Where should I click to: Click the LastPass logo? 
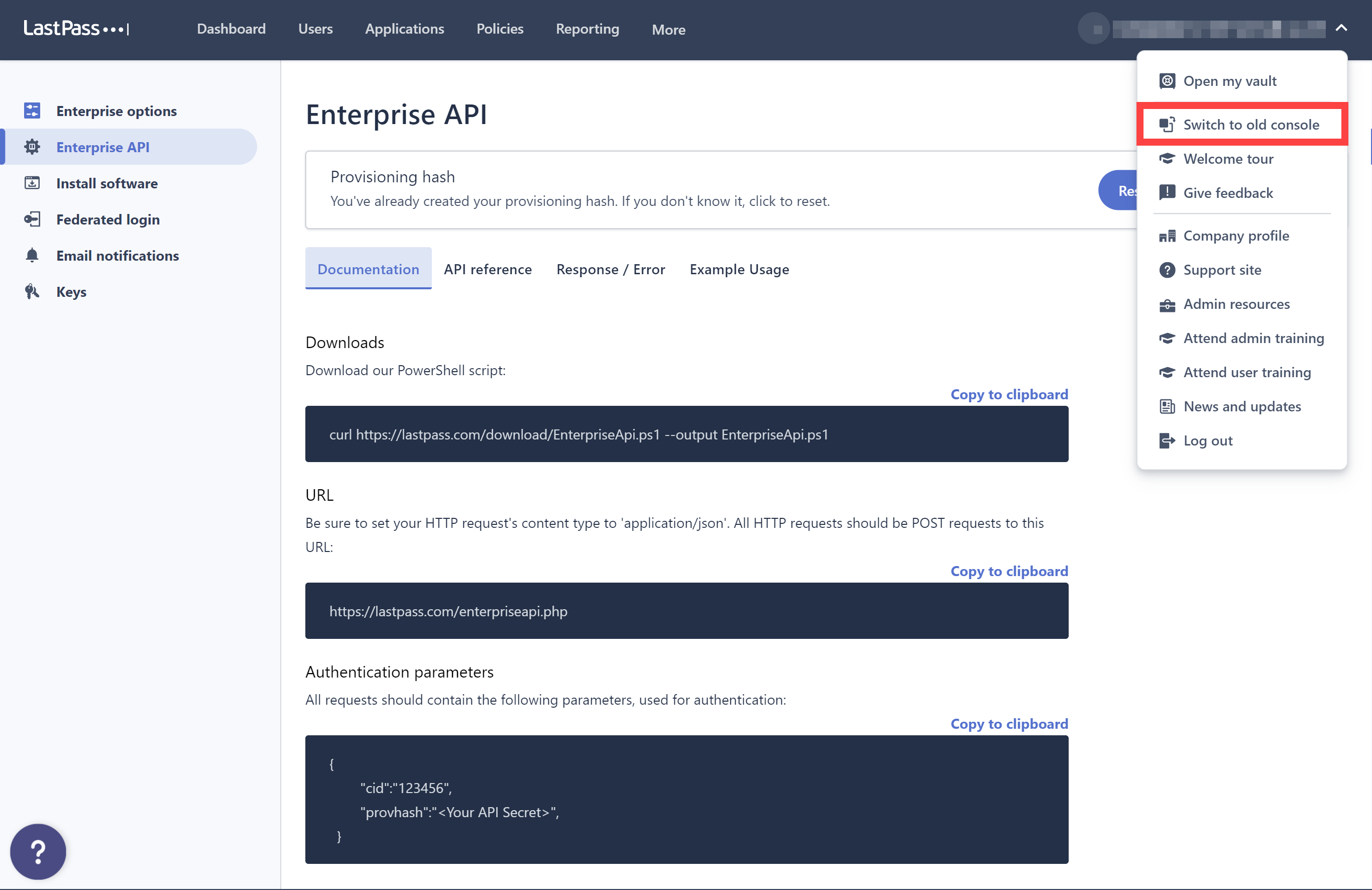[76, 28]
